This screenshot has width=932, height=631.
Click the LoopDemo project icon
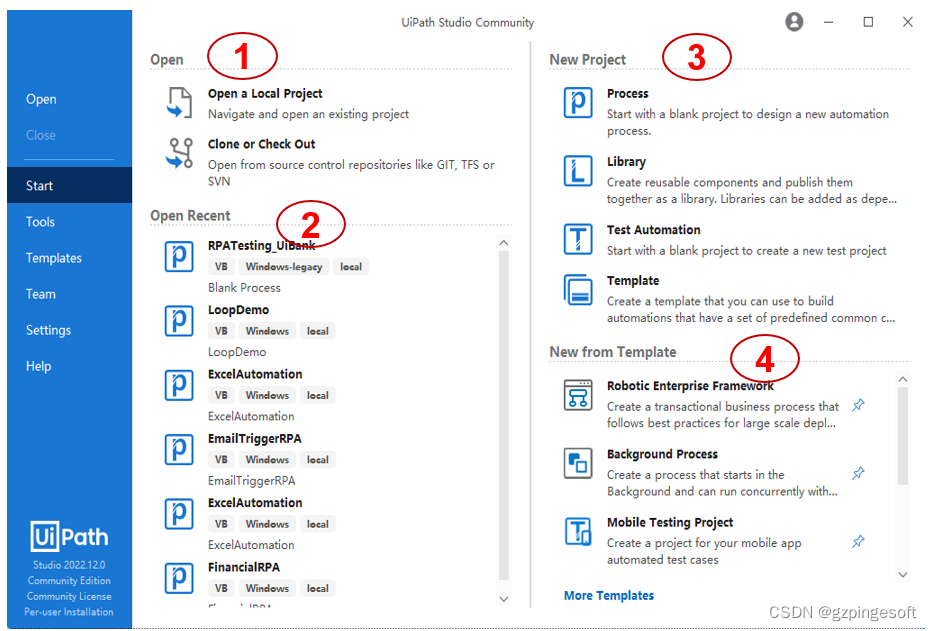pos(179,321)
